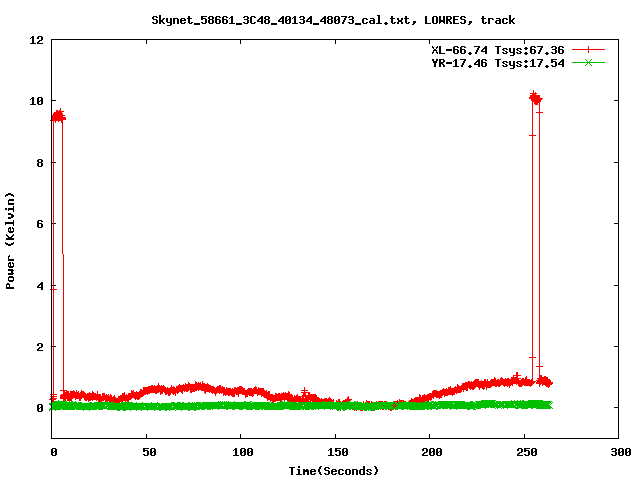Click the y-axis tick label 8
The image size is (640, 480).
point(40,163)
